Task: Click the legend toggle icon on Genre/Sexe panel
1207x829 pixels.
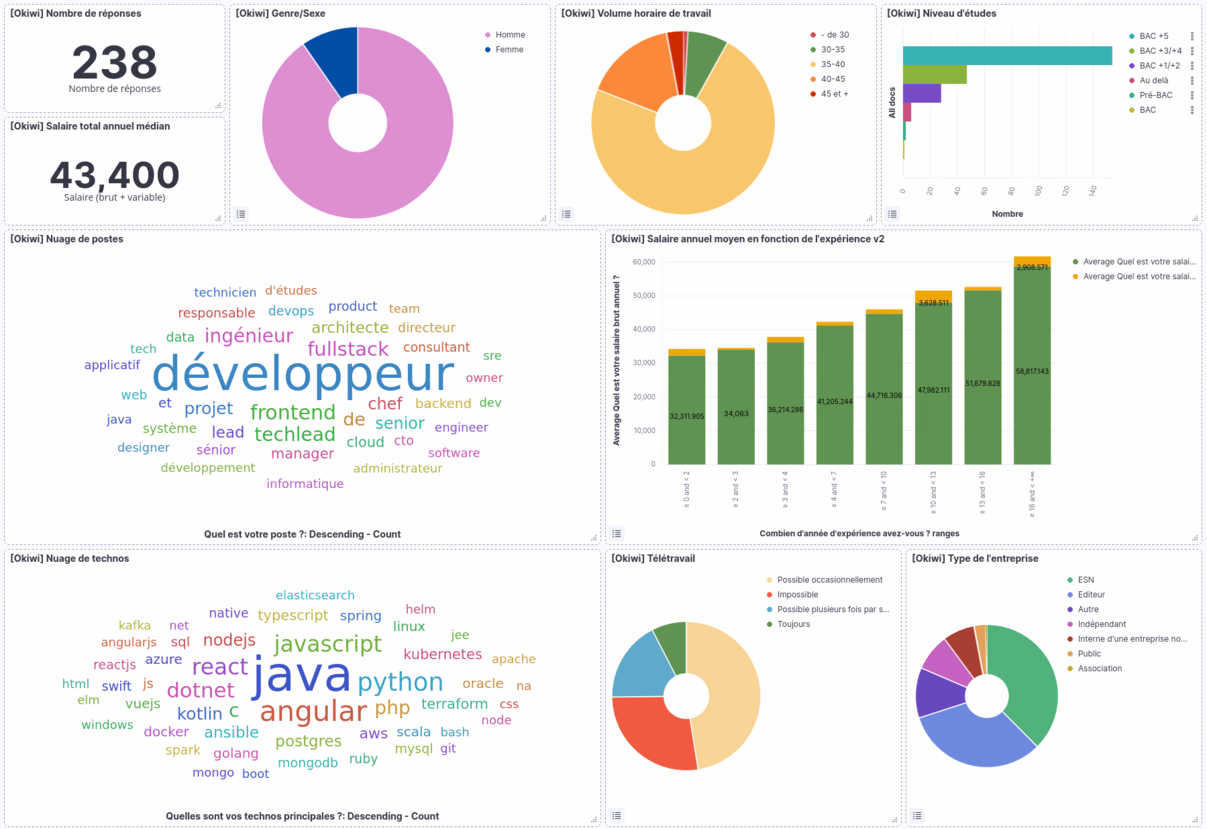Action: click(x=240, y=213)
